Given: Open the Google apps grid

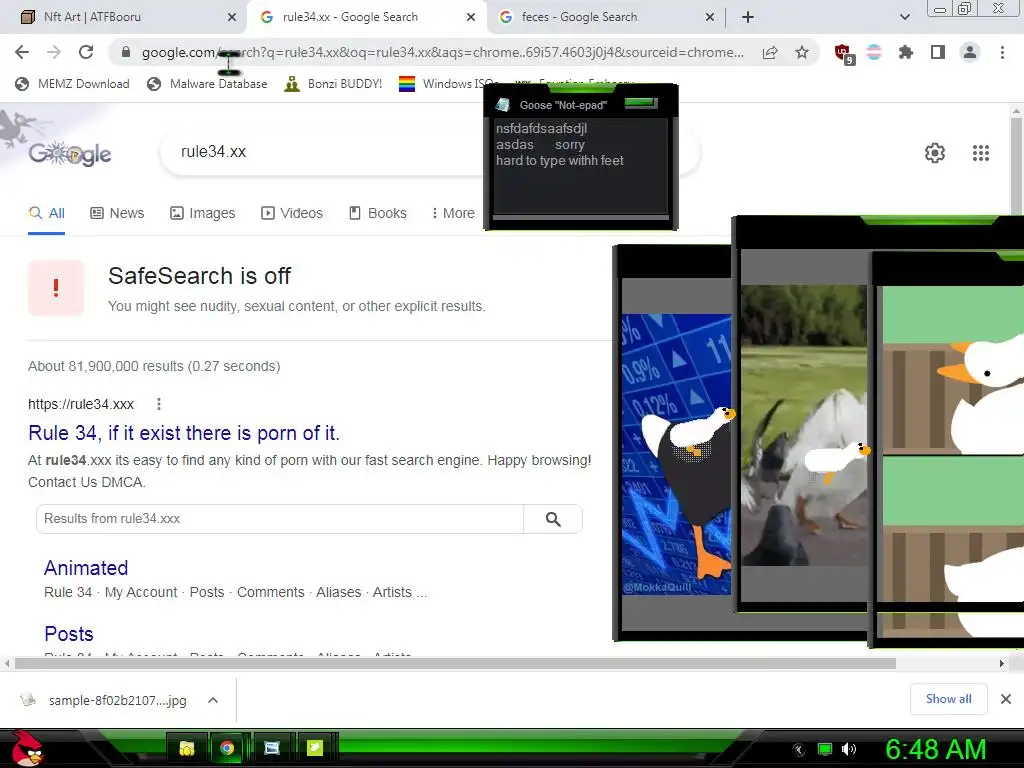Looking at the screenshot, I should point(981,153).
